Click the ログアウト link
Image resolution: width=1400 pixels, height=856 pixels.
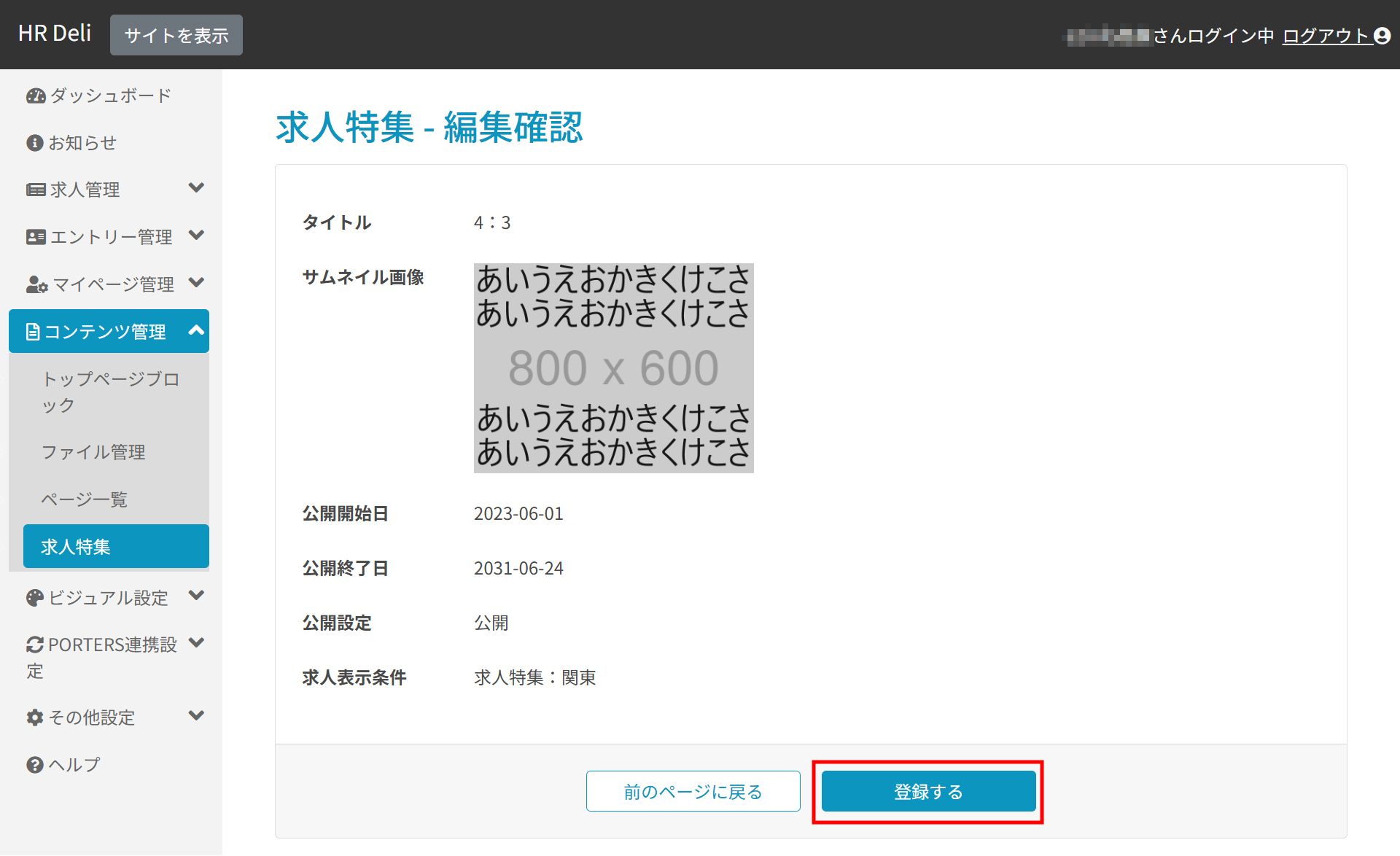(x=1327, y=36)
